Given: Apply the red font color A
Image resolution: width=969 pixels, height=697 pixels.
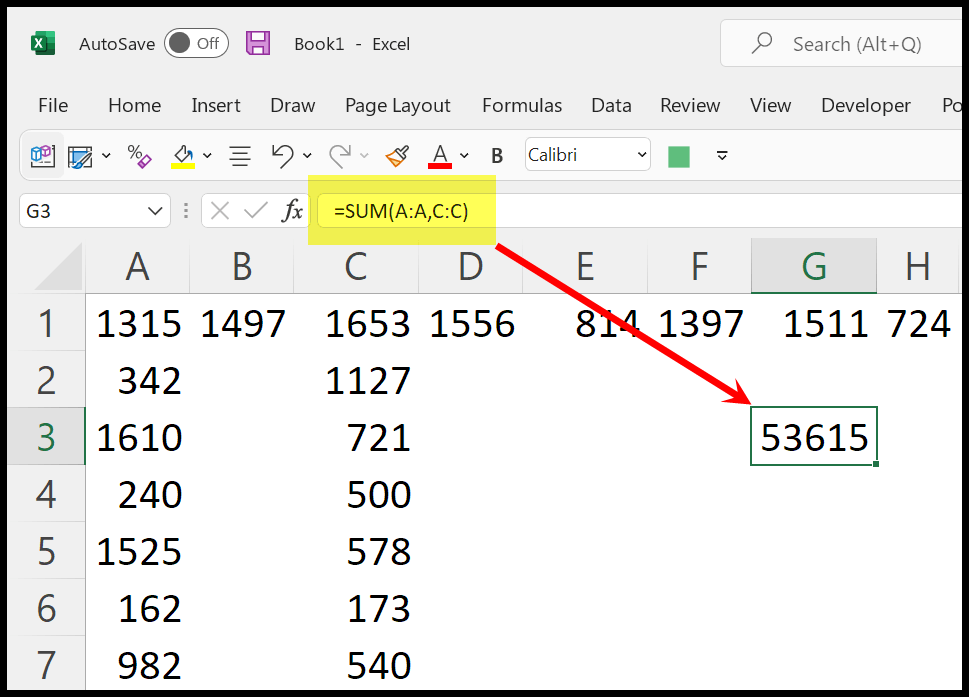Looking at the screenshot, I should (x=440, y=156).
